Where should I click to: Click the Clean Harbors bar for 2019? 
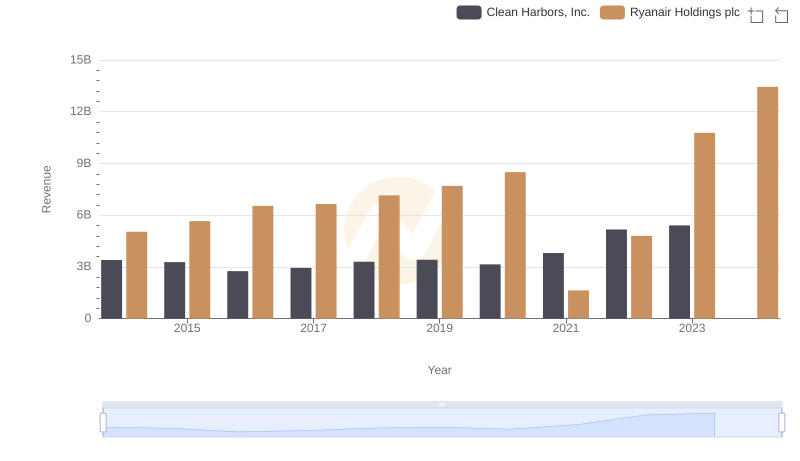(x=427, y=289)
